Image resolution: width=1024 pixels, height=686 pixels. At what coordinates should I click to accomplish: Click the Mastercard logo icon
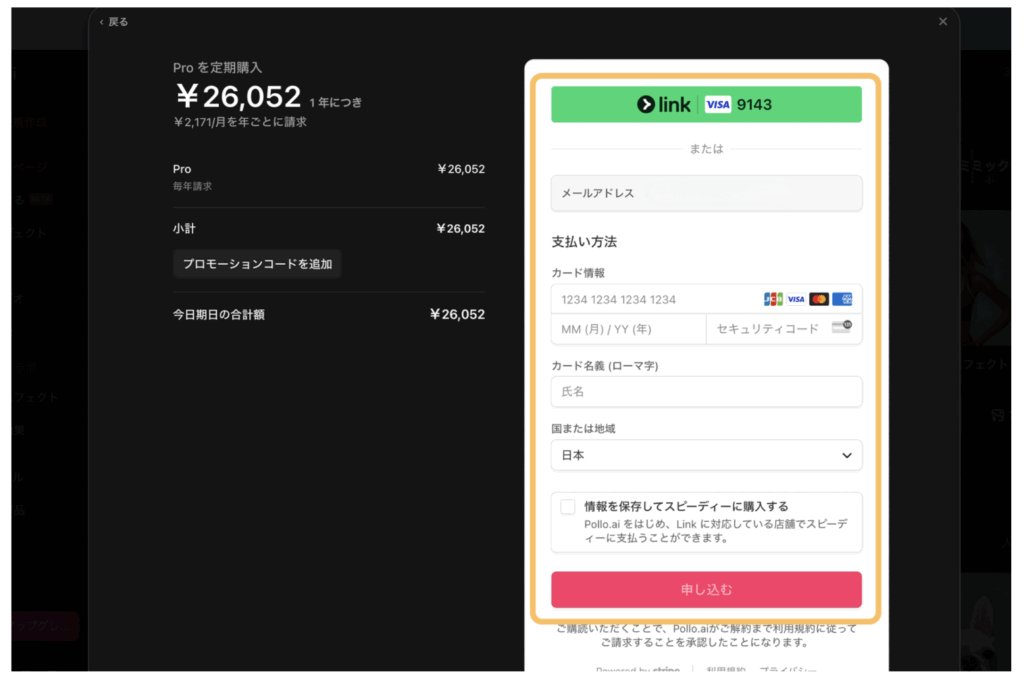819,299
